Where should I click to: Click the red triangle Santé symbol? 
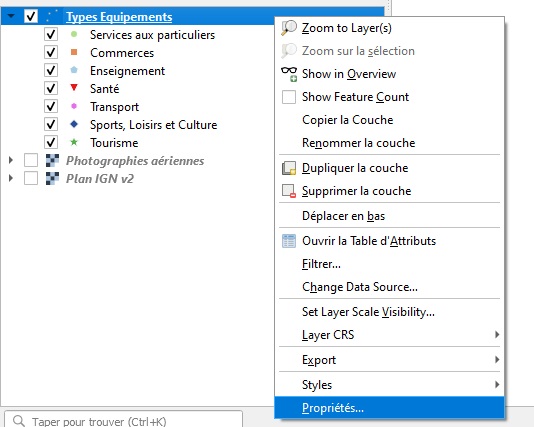click(74, 88)
